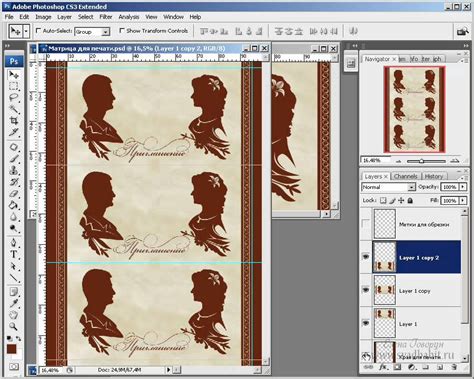Select the Dodge tool
The height and width of the screenshot is (379, 474).
pyautogui.click(x=14, y=228)
